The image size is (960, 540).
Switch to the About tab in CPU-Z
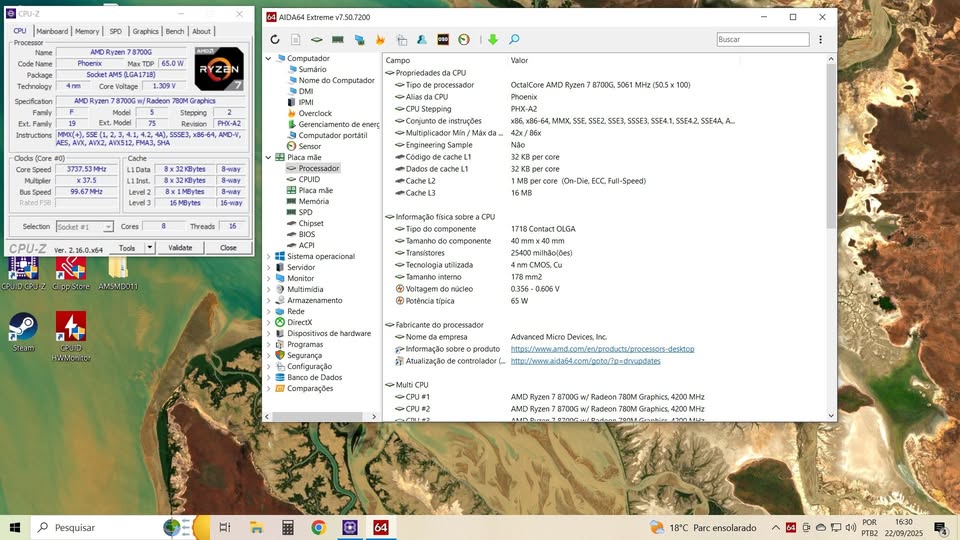pos(201,31)
